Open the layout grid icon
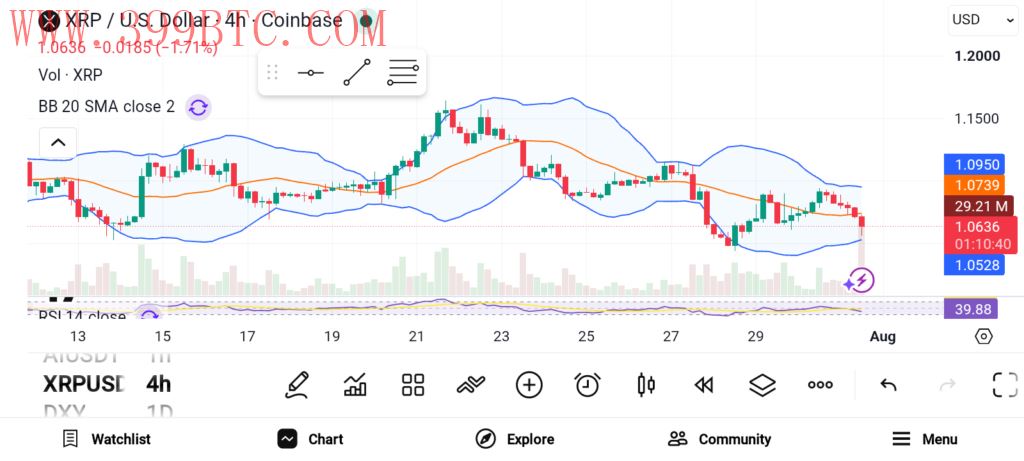Screen dimensions: 1024x461 click(413, 385)
